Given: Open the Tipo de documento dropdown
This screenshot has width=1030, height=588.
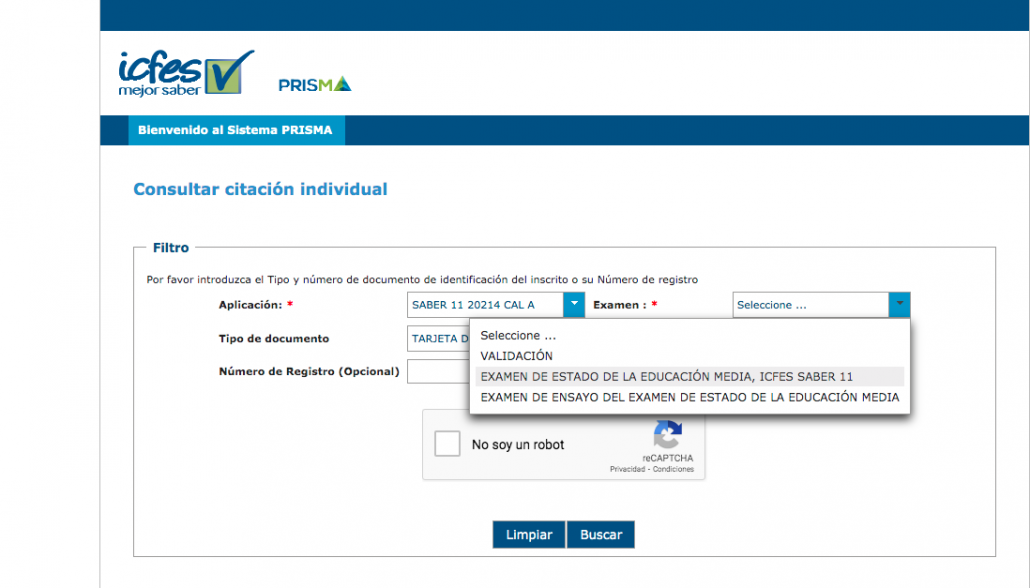Looking at the screenshot, I should click(438, 339).
